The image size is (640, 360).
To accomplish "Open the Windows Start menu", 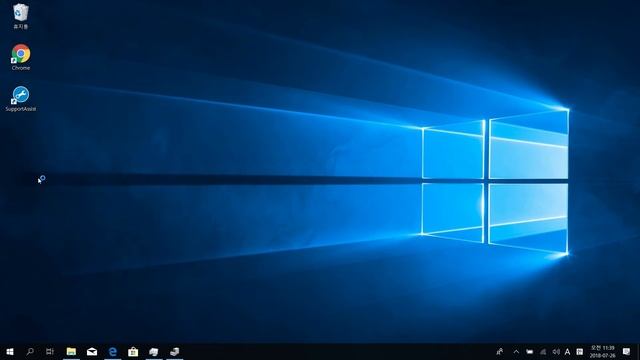I will pos(10,351).
